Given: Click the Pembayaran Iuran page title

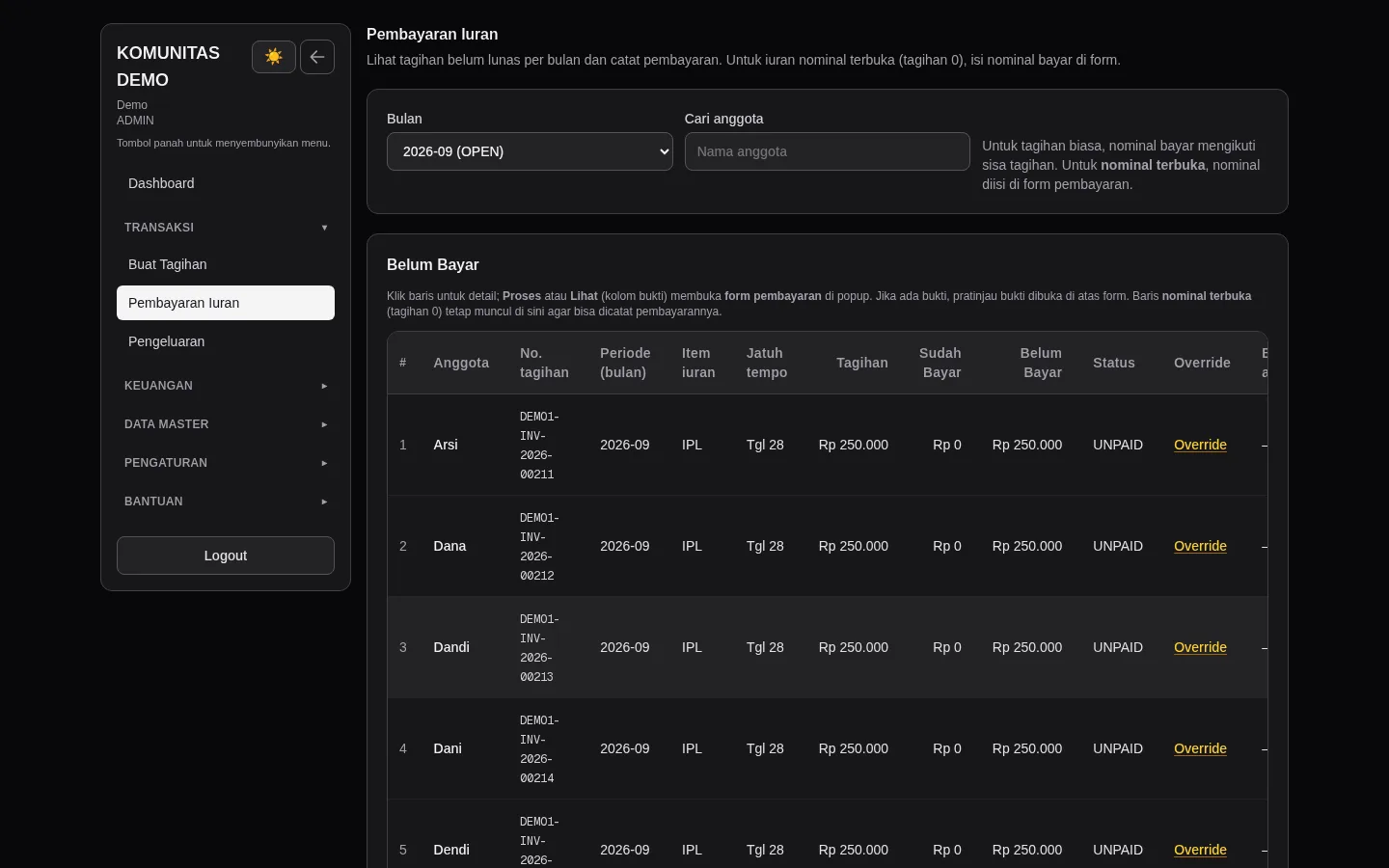Looking at the screenshot, I should [432, 34].
